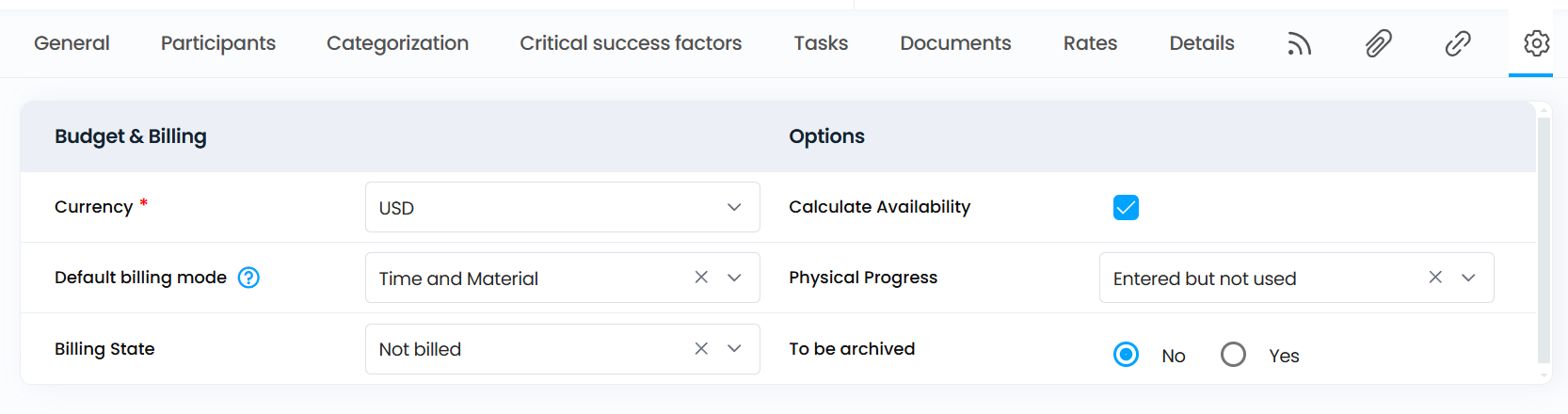1568x414 pixels.
Task: Open the chain link icon tab
Action: (1458, 43)
